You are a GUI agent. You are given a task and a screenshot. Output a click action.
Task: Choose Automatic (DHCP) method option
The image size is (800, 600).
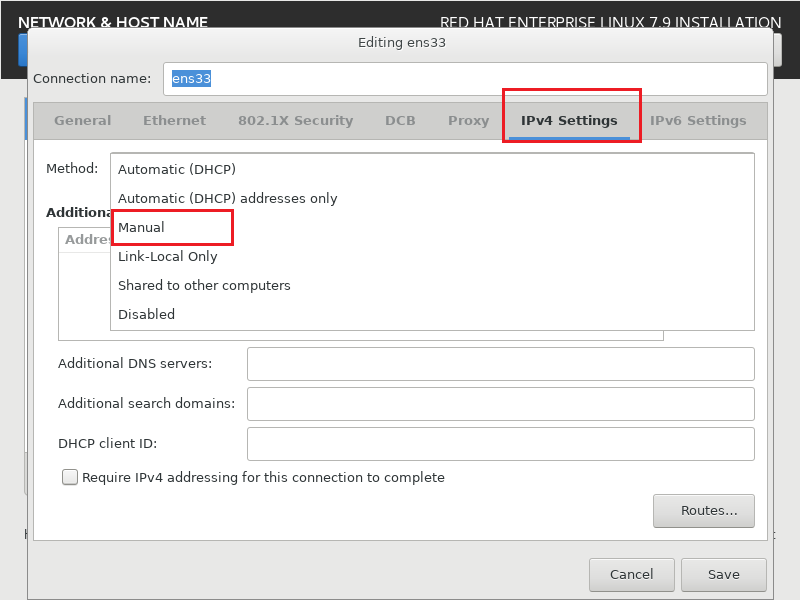[432, 169]
